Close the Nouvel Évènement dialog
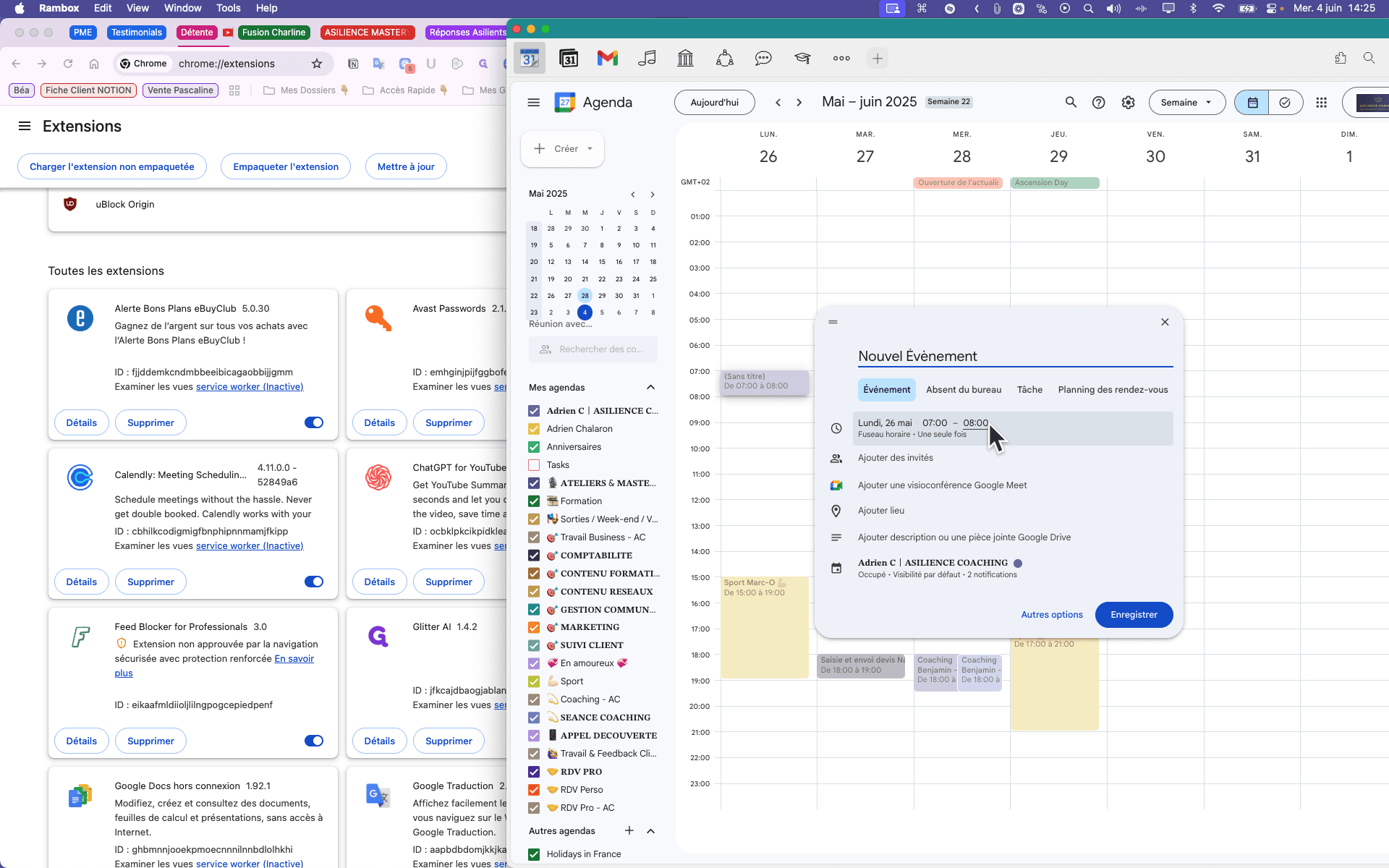This screenshot has width=1389, height=868. [x=1165, y=322]
